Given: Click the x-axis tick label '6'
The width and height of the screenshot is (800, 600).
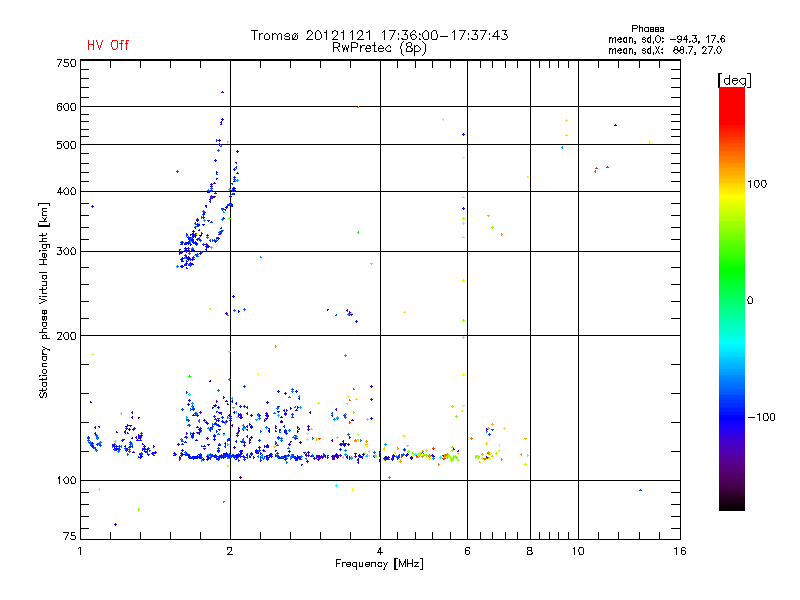Looking at the screenshot, I should (467, 551).
